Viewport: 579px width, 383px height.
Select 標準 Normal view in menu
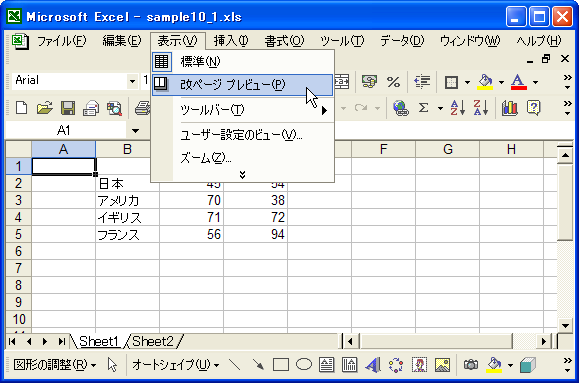243,62
